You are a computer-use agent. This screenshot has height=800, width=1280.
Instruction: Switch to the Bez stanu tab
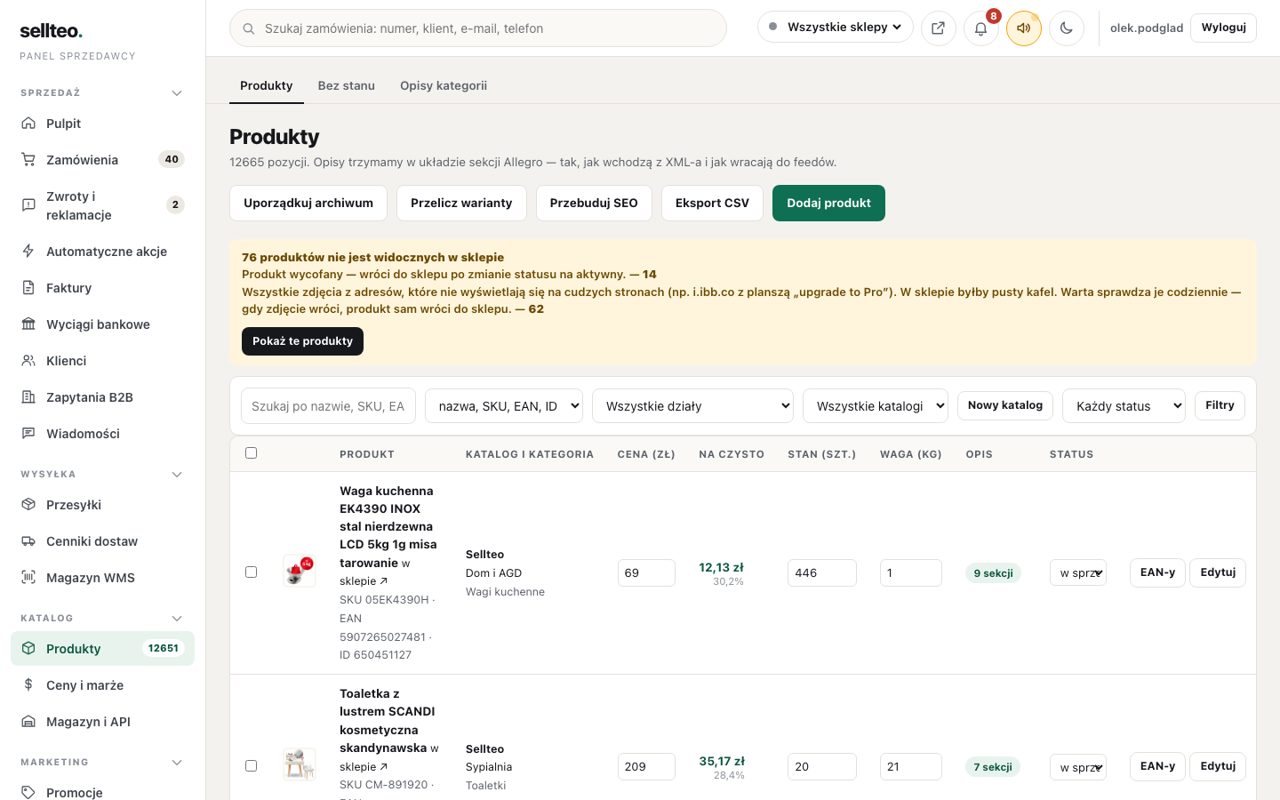click(x=346, y=86)
